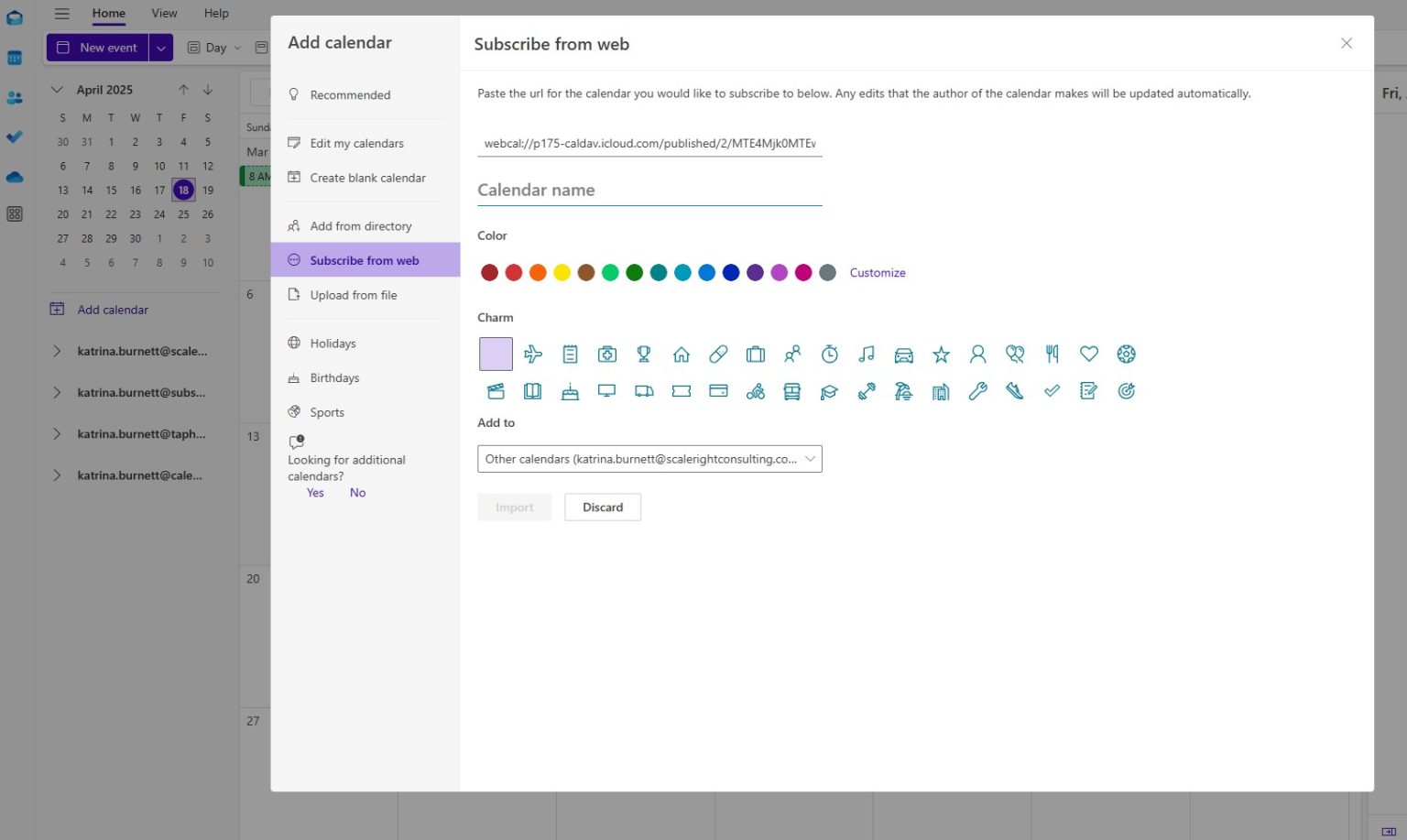The height and width of the screenshot is (840, 1407).
Task: Pick the beach umbrella charm
Action: click(x=903, y=391)
